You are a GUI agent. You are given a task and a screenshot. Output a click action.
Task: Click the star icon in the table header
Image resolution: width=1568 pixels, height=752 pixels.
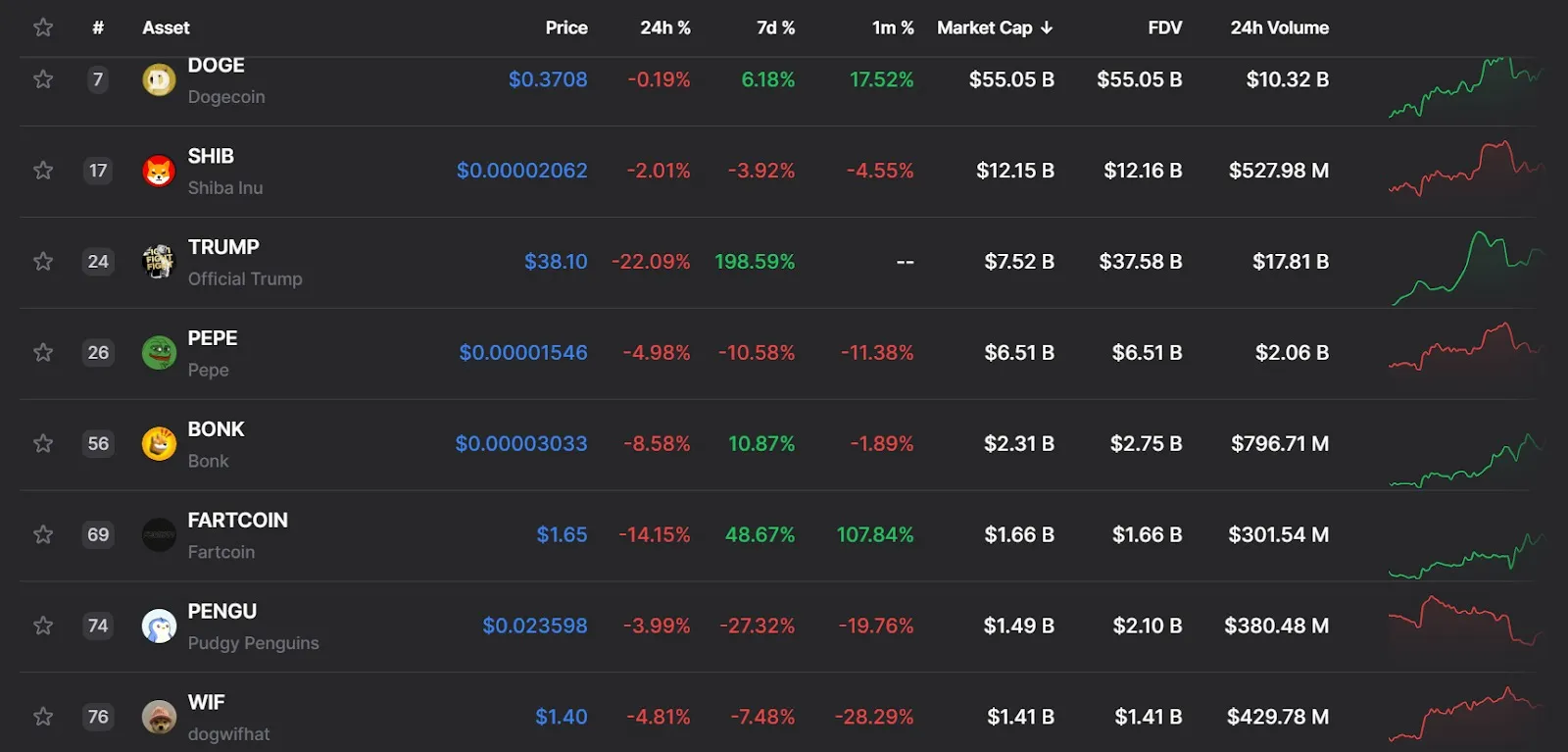click(x=43, y=27)
